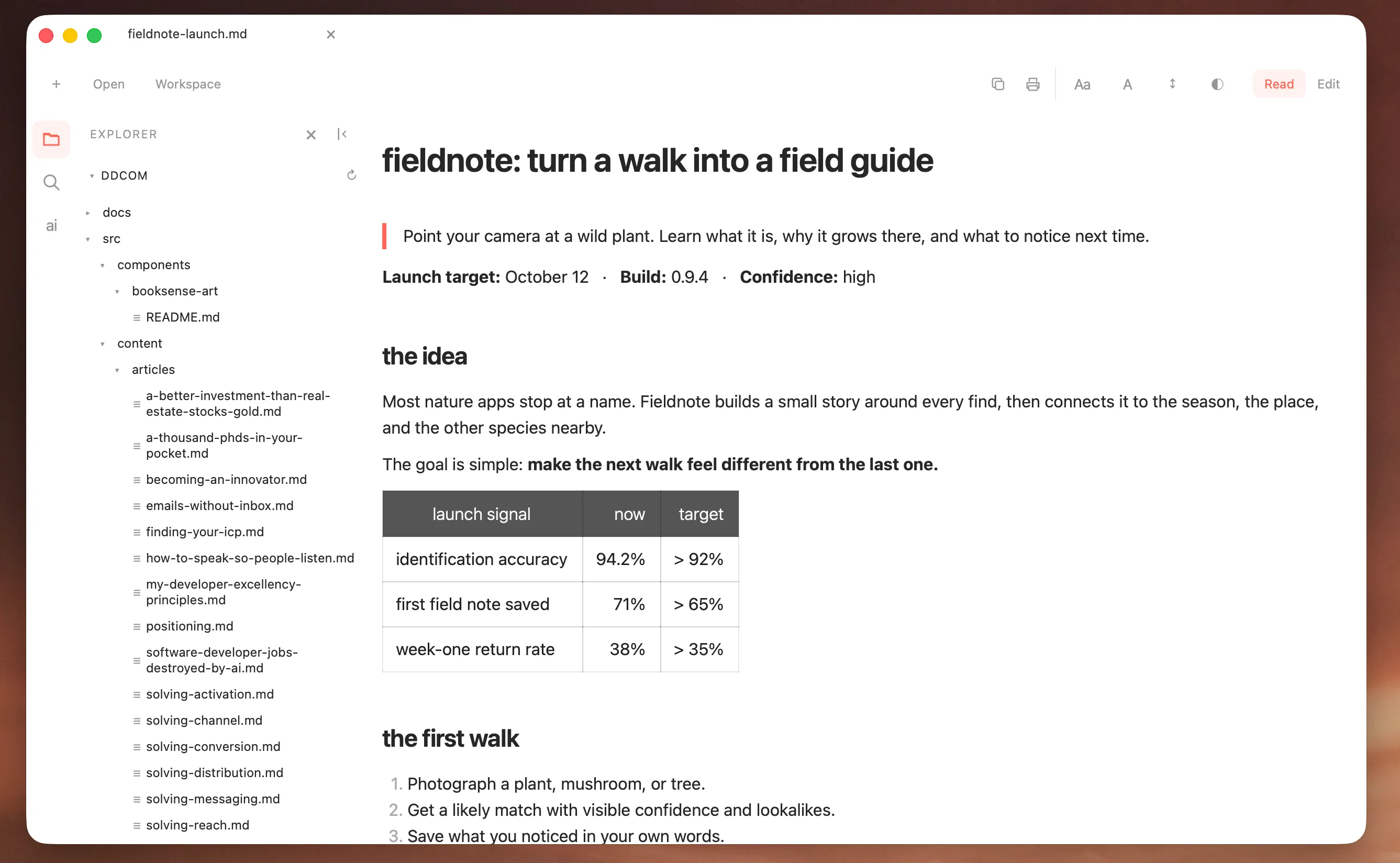Open solving-distribution.md file
1400x863 pixels.
(x=215, y=773)
